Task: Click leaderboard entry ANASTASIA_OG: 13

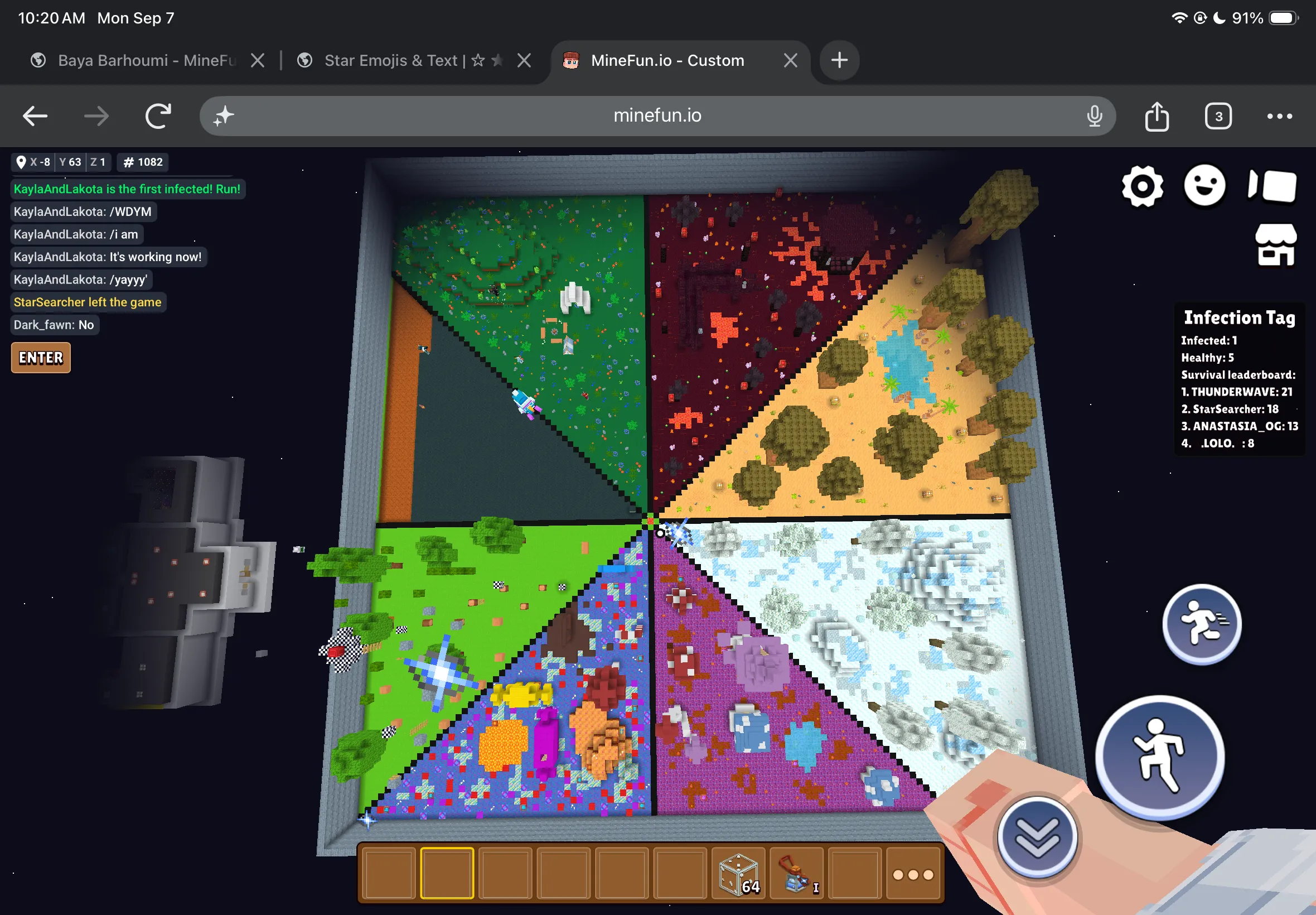Action: [1239, 427]
